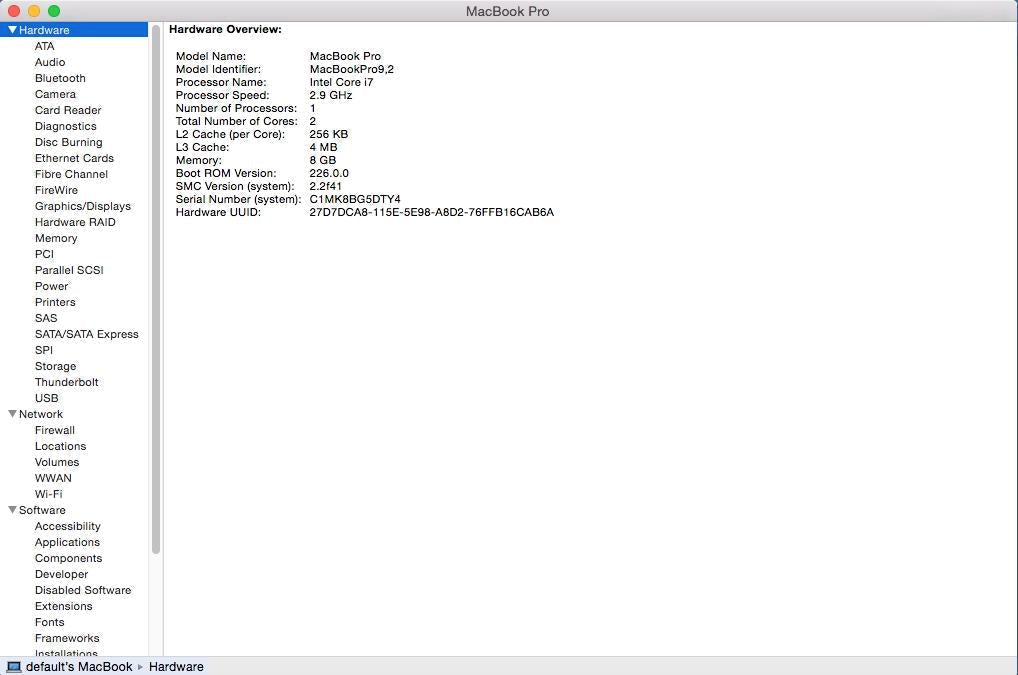1018x675 pixels.
Task: Collapse the Software disclosure triangle
Action: [x=11, y=510]
